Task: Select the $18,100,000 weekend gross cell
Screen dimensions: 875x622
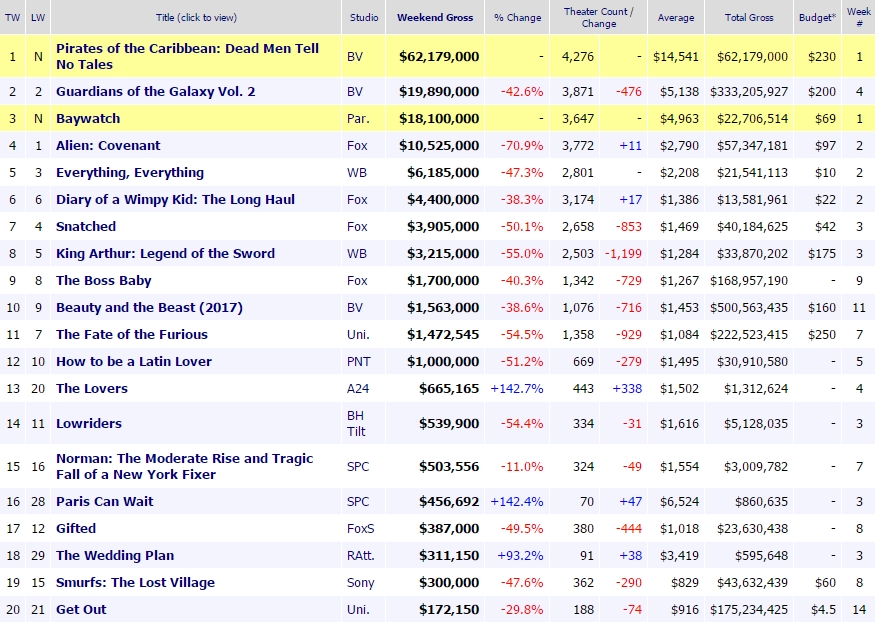Action: [x=439, y=118]
